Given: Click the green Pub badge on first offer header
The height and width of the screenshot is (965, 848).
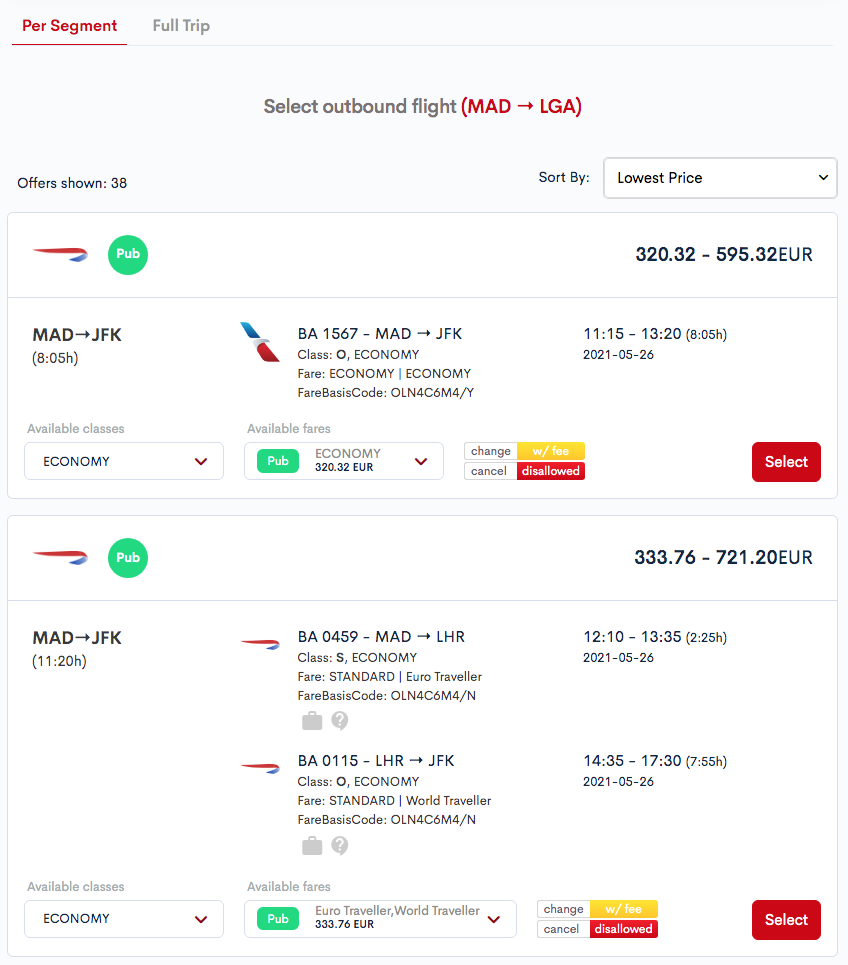Looking at the screenshot, I should [x=128, y=254].
